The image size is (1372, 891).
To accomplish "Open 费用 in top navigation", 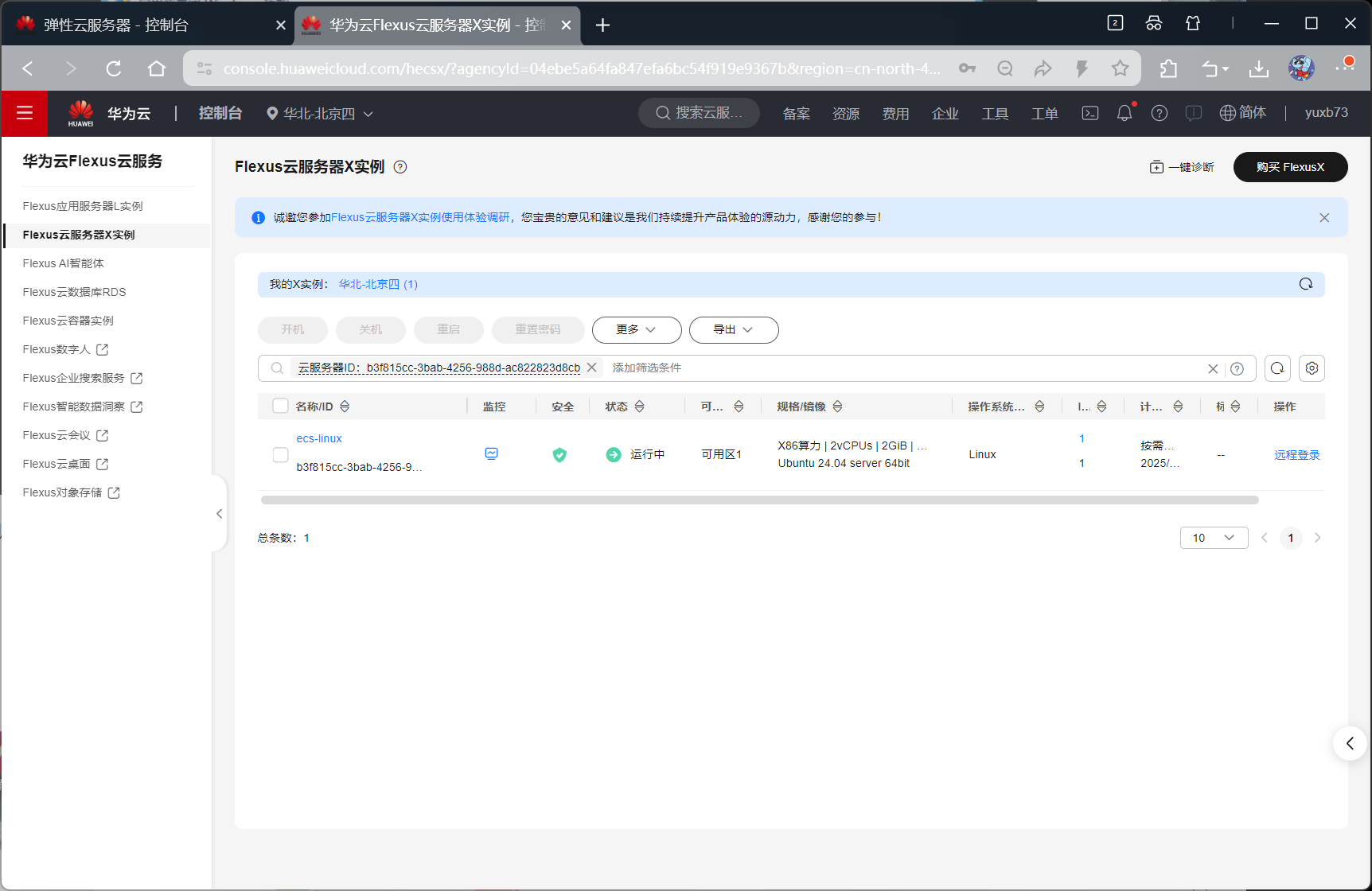I will (895, 114).
